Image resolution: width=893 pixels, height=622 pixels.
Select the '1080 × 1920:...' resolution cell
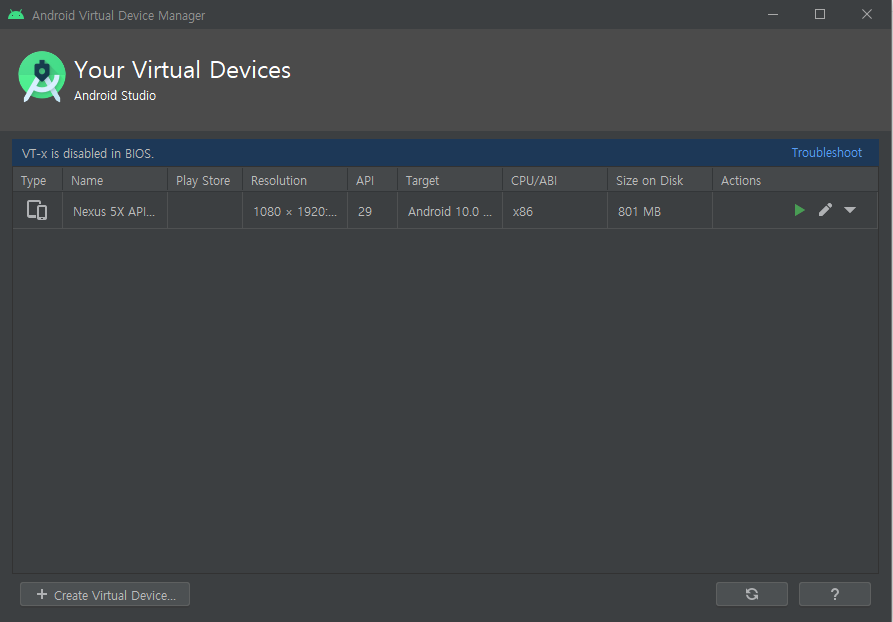295,211
